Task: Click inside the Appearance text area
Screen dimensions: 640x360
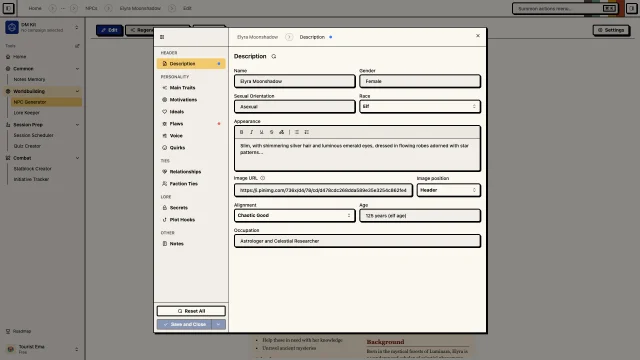Action: 357,154
